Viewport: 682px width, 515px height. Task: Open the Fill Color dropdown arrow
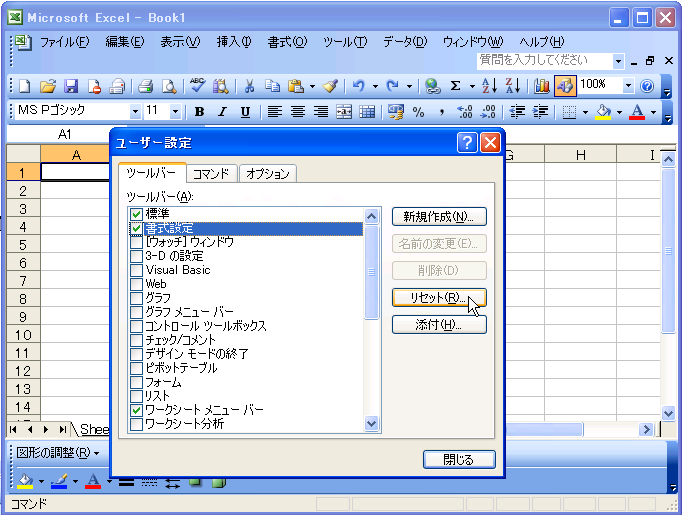click(x=619, y=112)
